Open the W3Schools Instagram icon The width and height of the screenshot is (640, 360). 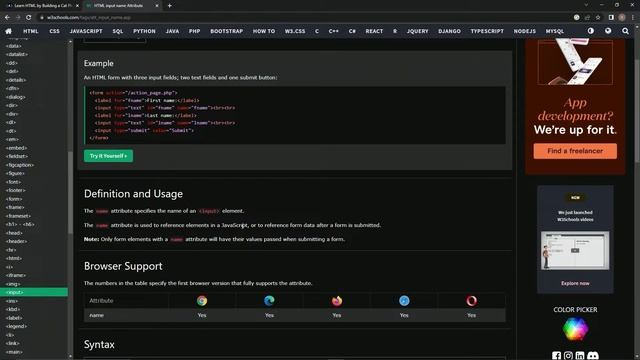point(568,356)
